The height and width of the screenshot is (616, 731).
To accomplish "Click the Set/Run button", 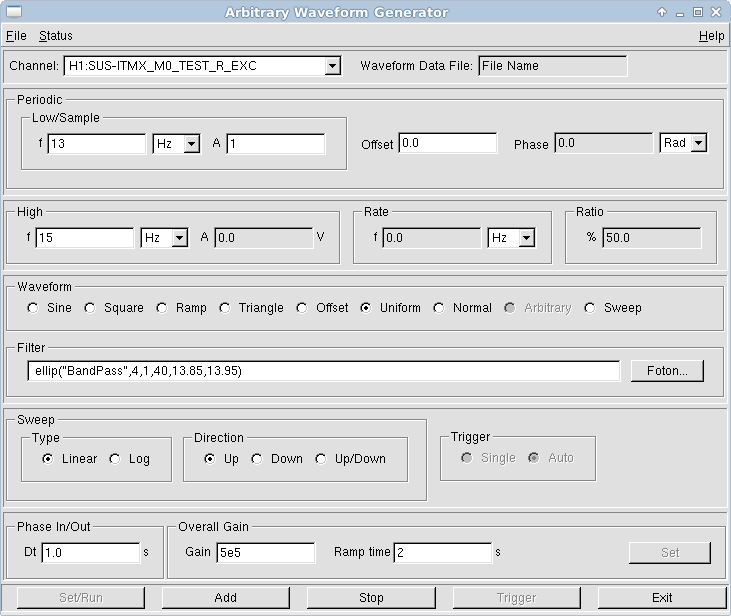I will pyautogui.click(x=81, y=597).
